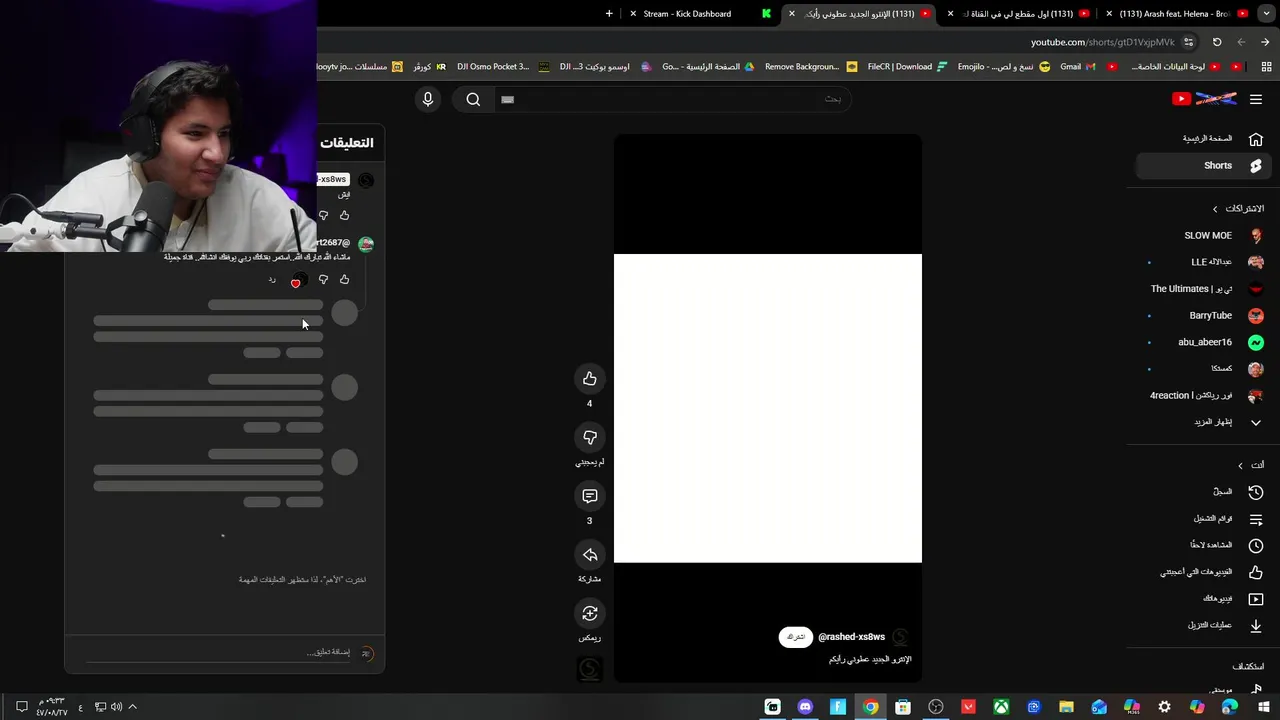This screenshot has height=720, width=1280.
Task: Open a new browser tab with plus
Action: pos(609,14)
